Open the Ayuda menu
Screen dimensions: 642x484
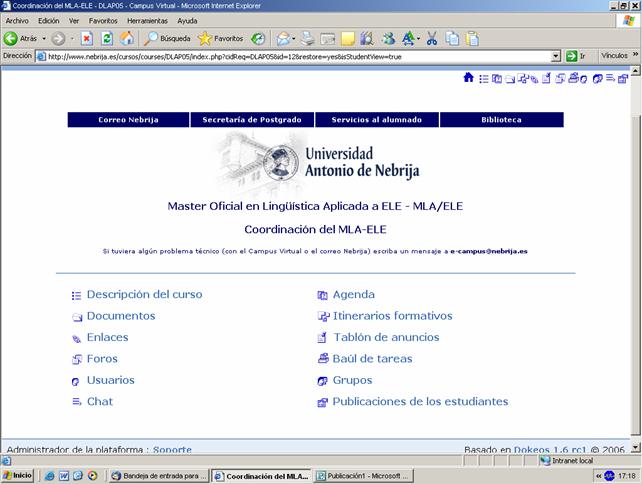coord(187,21)
